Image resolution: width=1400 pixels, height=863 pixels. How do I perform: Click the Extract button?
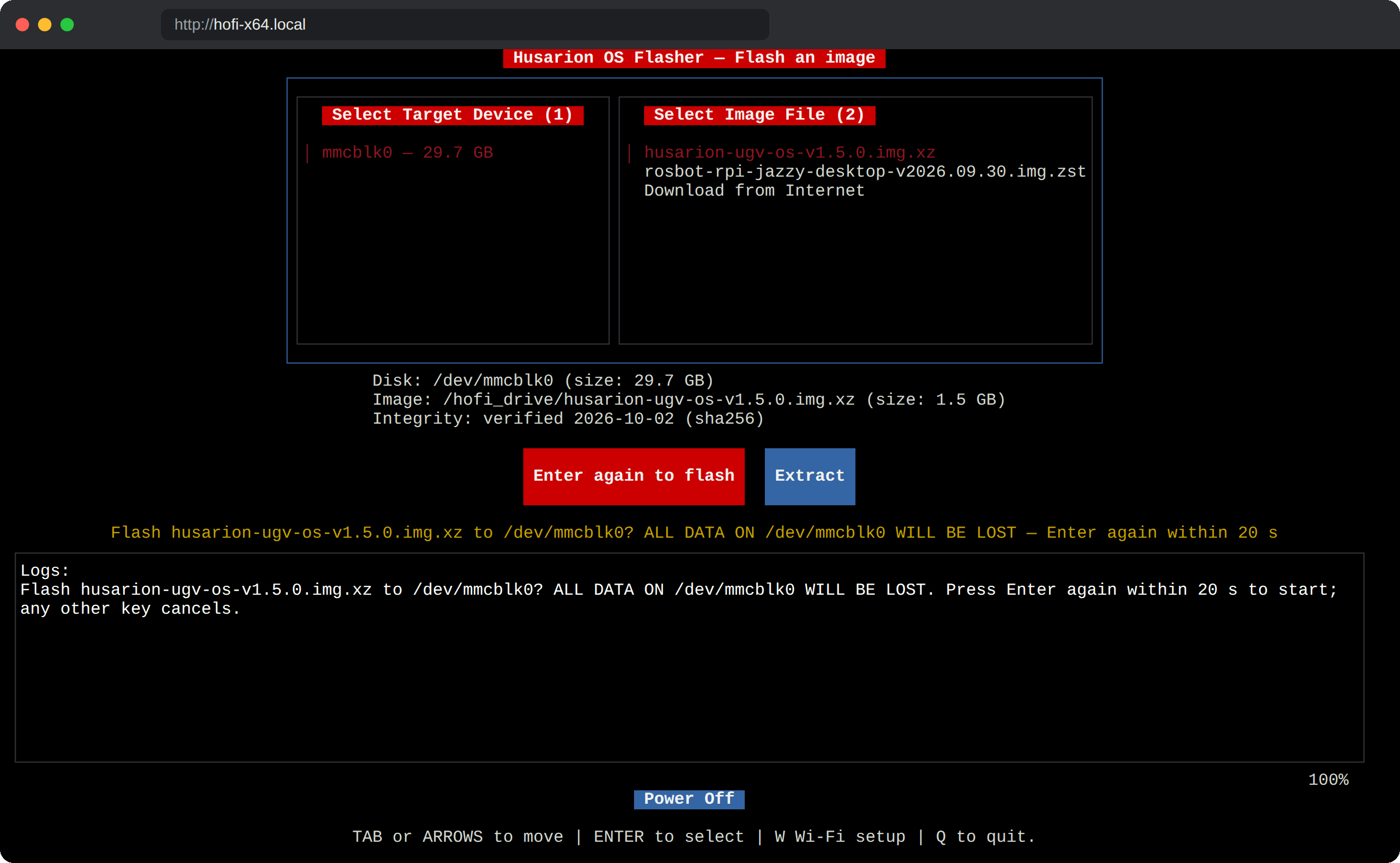tap(810, 477)
